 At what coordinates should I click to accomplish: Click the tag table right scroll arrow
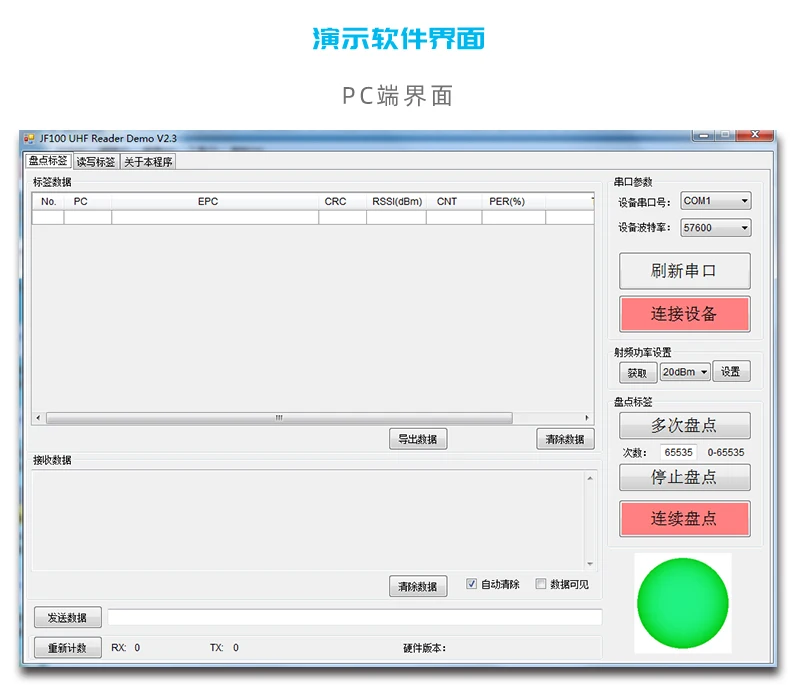pyautogui.click(x=587, y=418)
